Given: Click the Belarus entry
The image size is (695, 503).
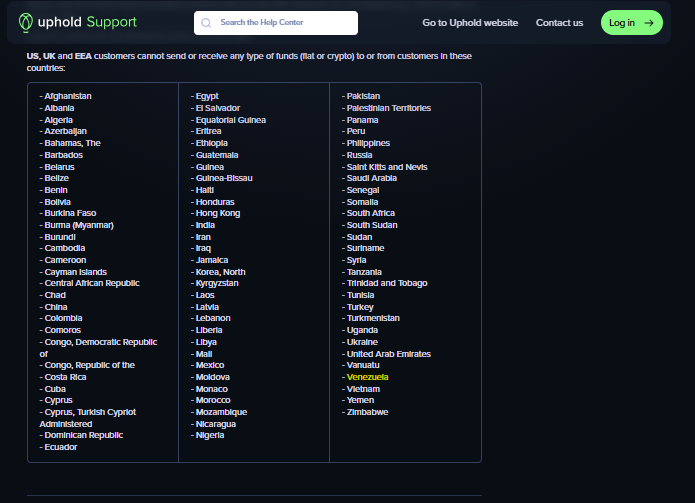Looking at the screenshot, I should tap(59, 167).
